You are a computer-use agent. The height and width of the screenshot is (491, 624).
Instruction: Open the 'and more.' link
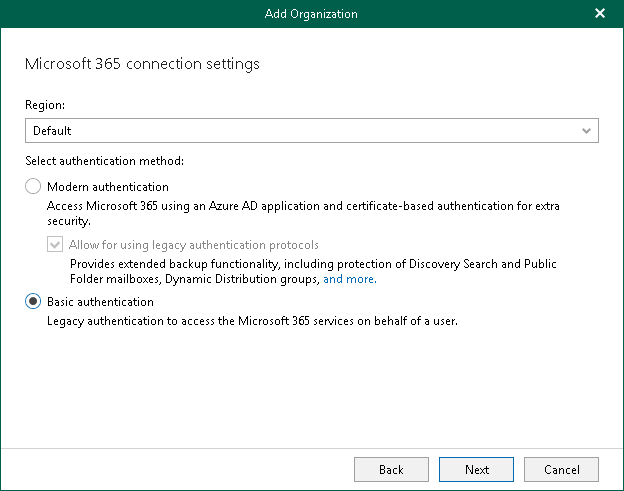pos(349,279)
